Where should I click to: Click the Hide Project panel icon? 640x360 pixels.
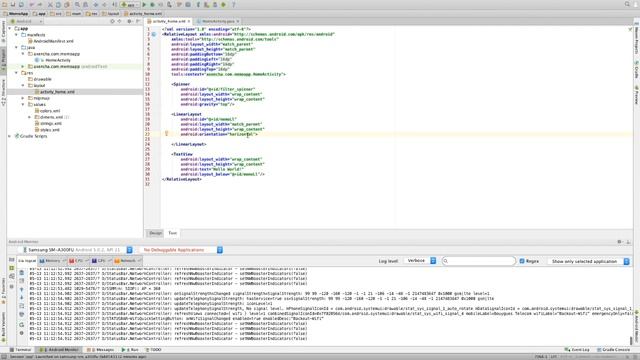[138, 21]
